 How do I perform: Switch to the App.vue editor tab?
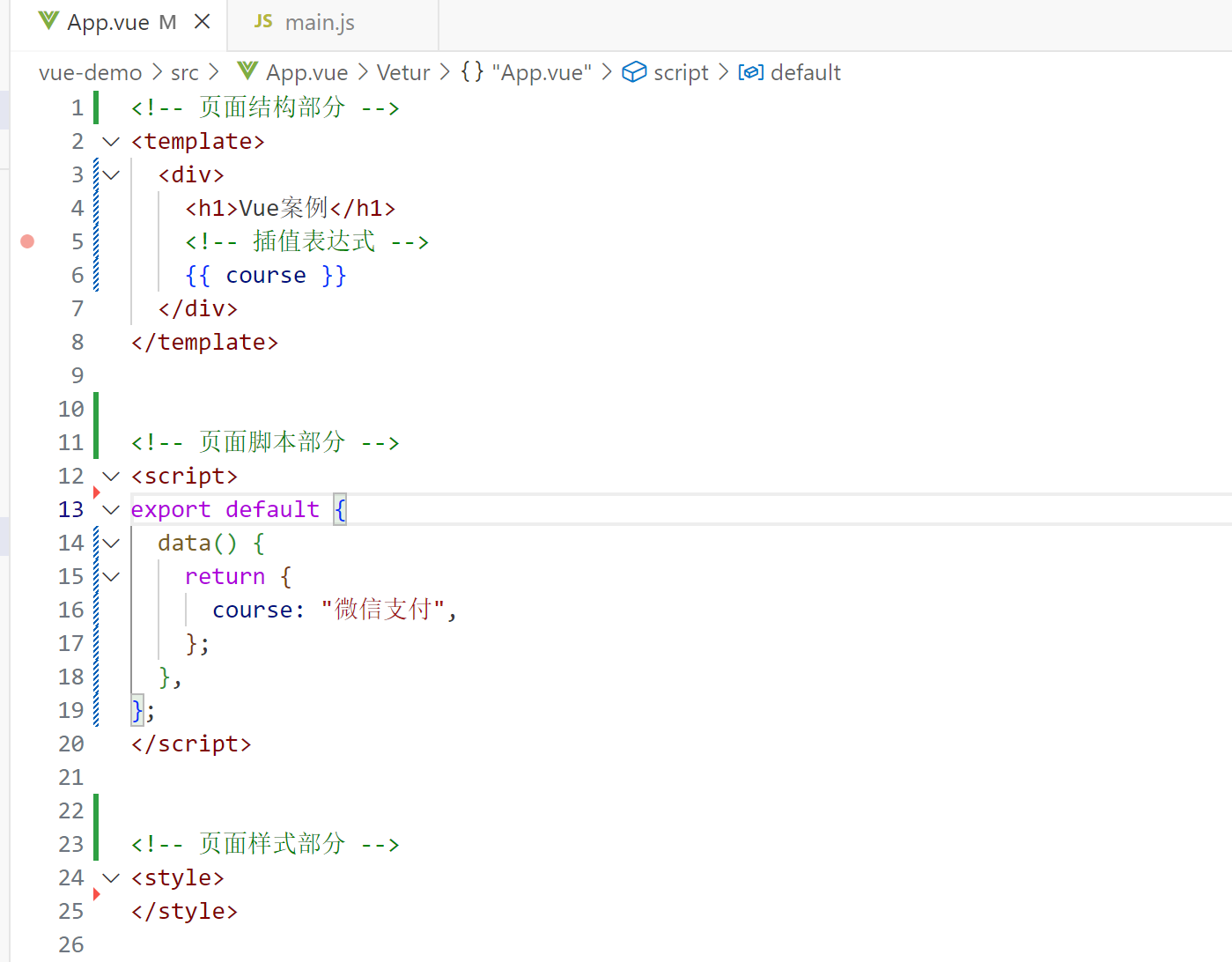[x=119, y=23]
